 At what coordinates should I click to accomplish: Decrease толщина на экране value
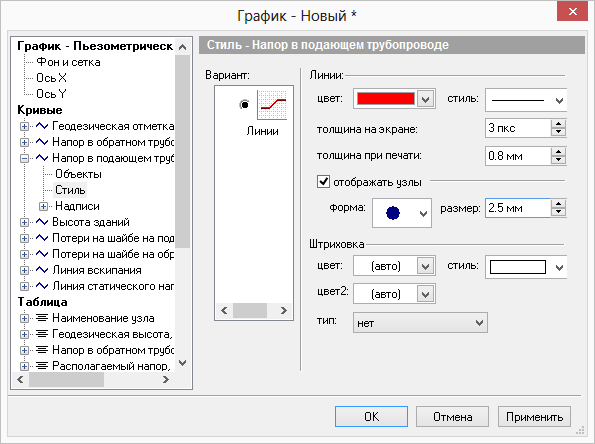click(x=558, y=132)
